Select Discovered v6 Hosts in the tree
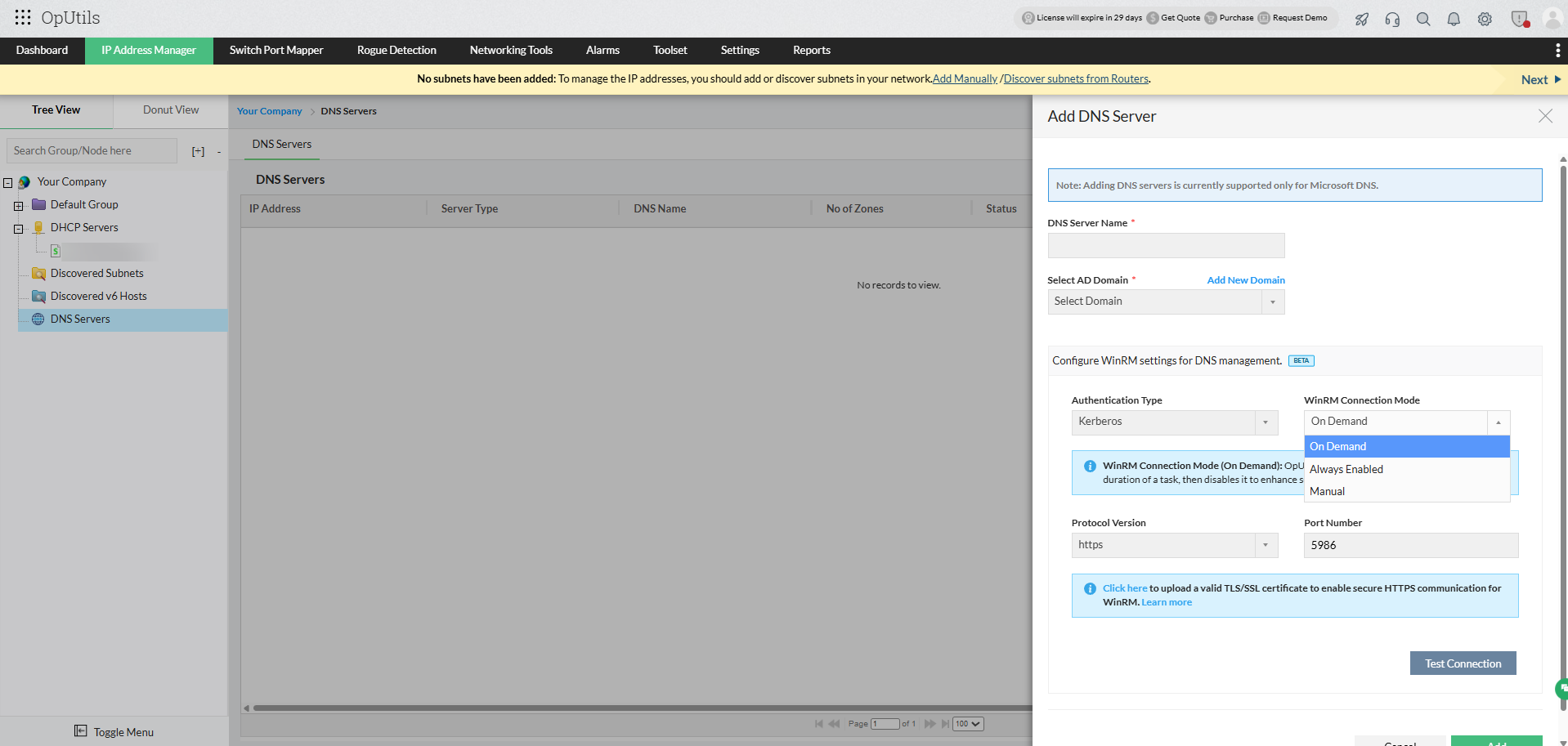The width and height of the screenshot is (1568, 746). tap(98, 297)
